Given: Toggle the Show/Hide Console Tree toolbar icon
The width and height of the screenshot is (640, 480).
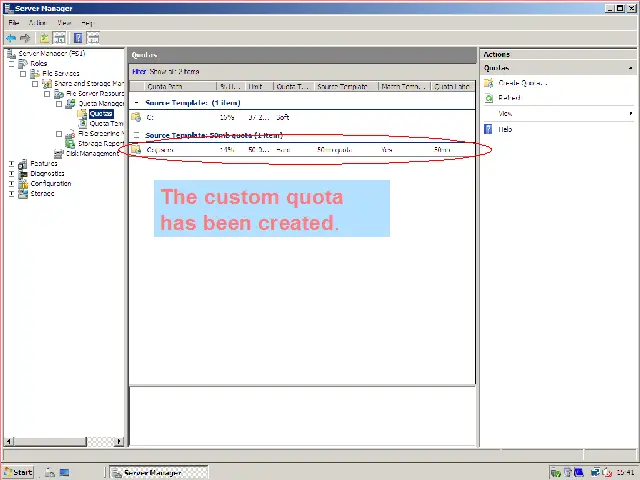Looking at the screenshot, I should point(60,38).
